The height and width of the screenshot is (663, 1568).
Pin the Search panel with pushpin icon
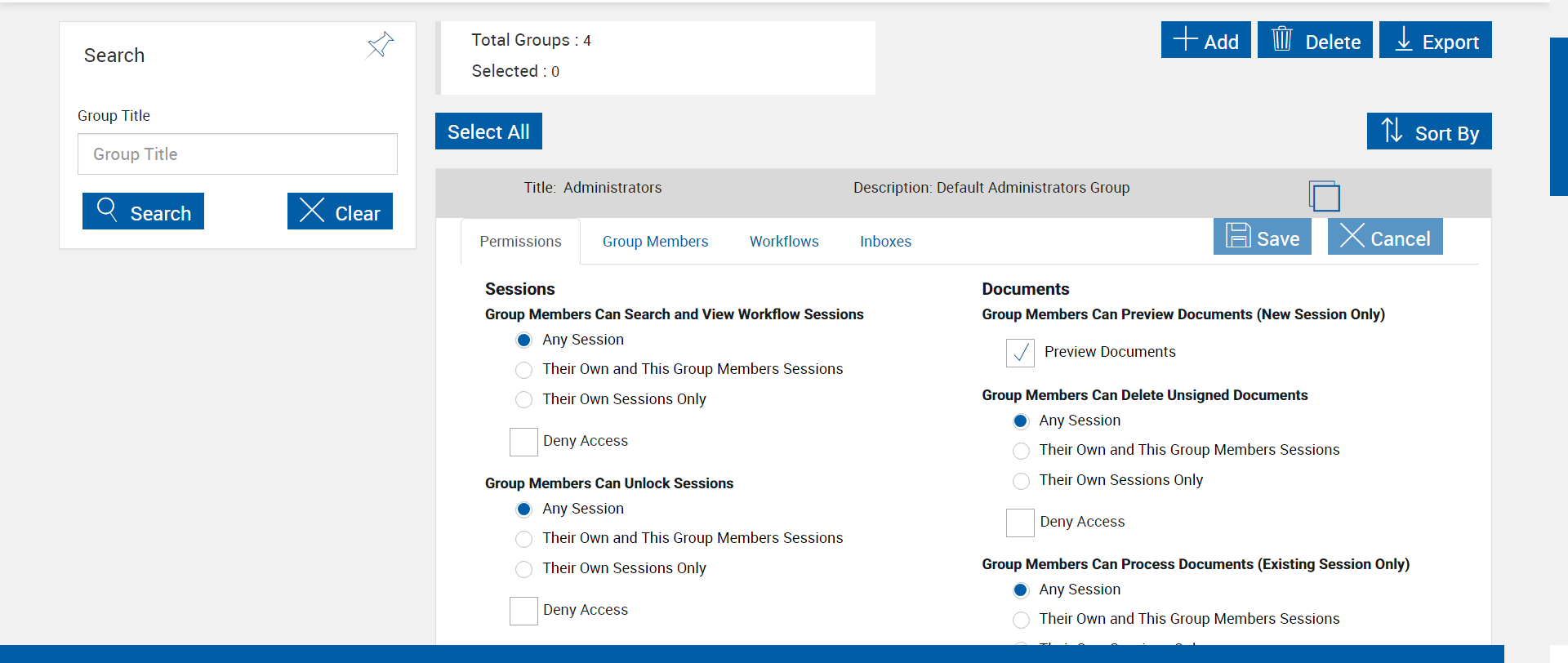pyautogui.click(x=380, y=45)
